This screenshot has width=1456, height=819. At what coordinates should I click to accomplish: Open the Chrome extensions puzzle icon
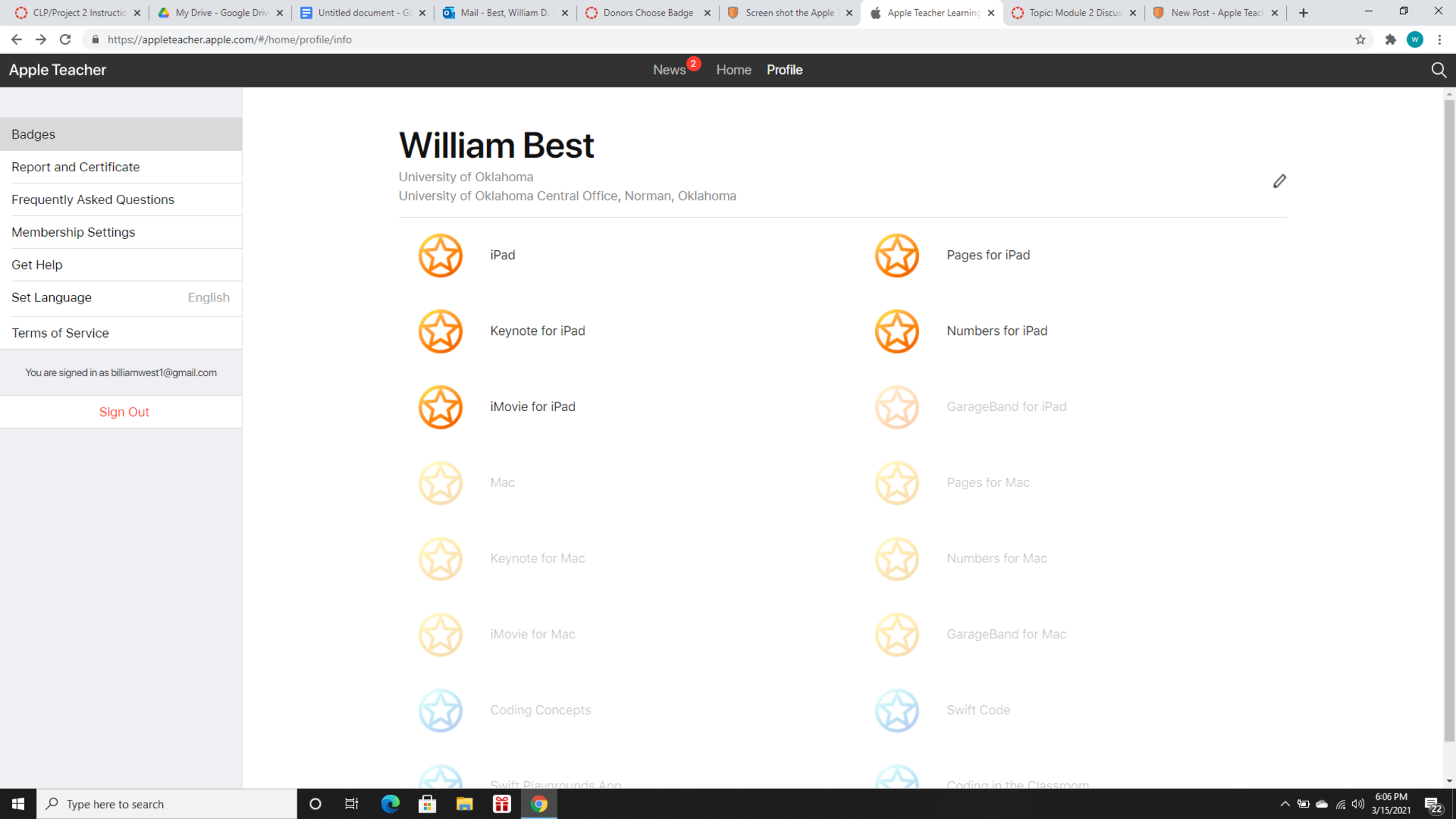pos(1390,40)
